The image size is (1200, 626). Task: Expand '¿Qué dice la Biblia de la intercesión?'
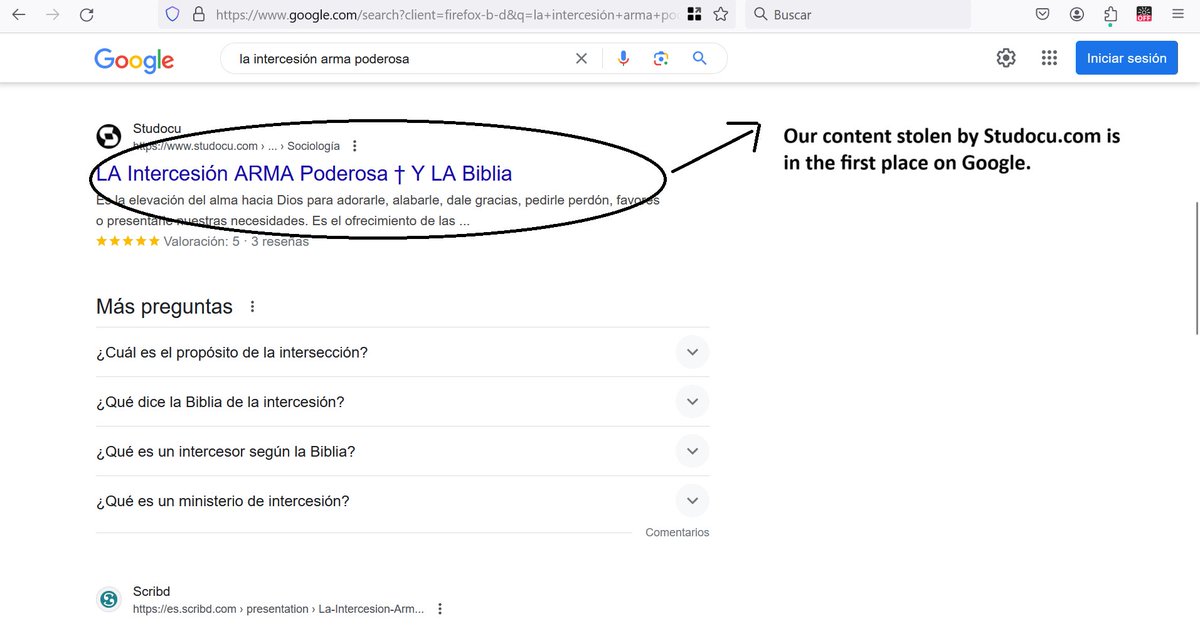(692, 402)
